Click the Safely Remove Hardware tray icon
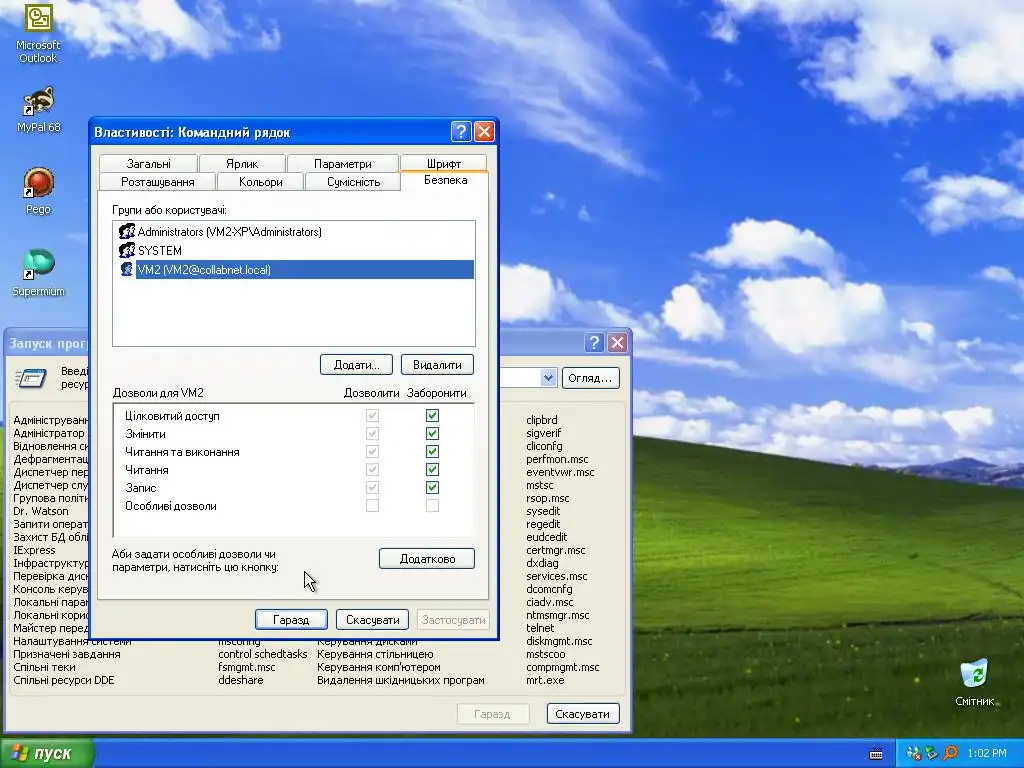 click(x=931, y=753)
